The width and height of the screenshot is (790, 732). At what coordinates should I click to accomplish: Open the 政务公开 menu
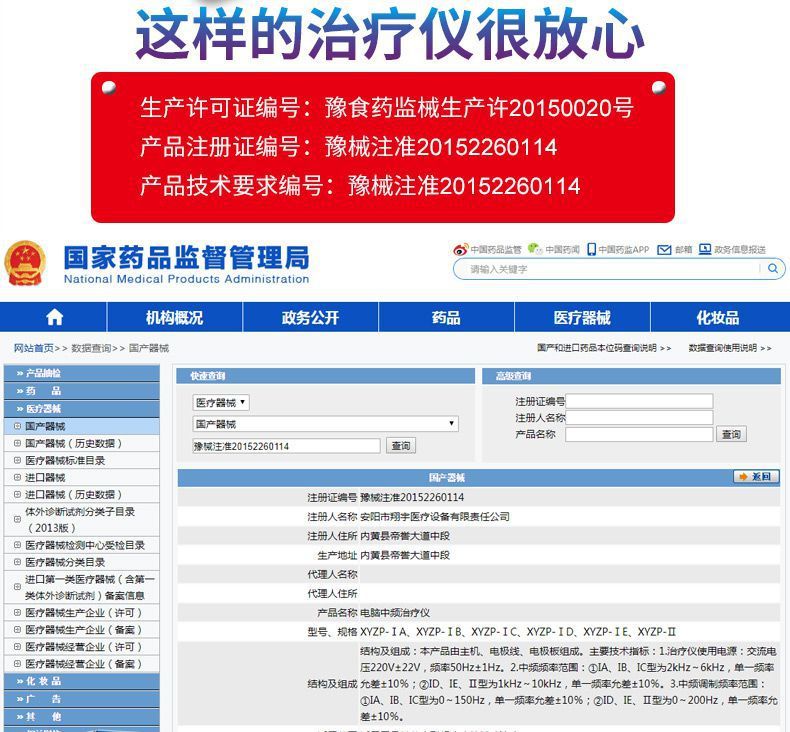pyautogui.click(x=310, y=317)
